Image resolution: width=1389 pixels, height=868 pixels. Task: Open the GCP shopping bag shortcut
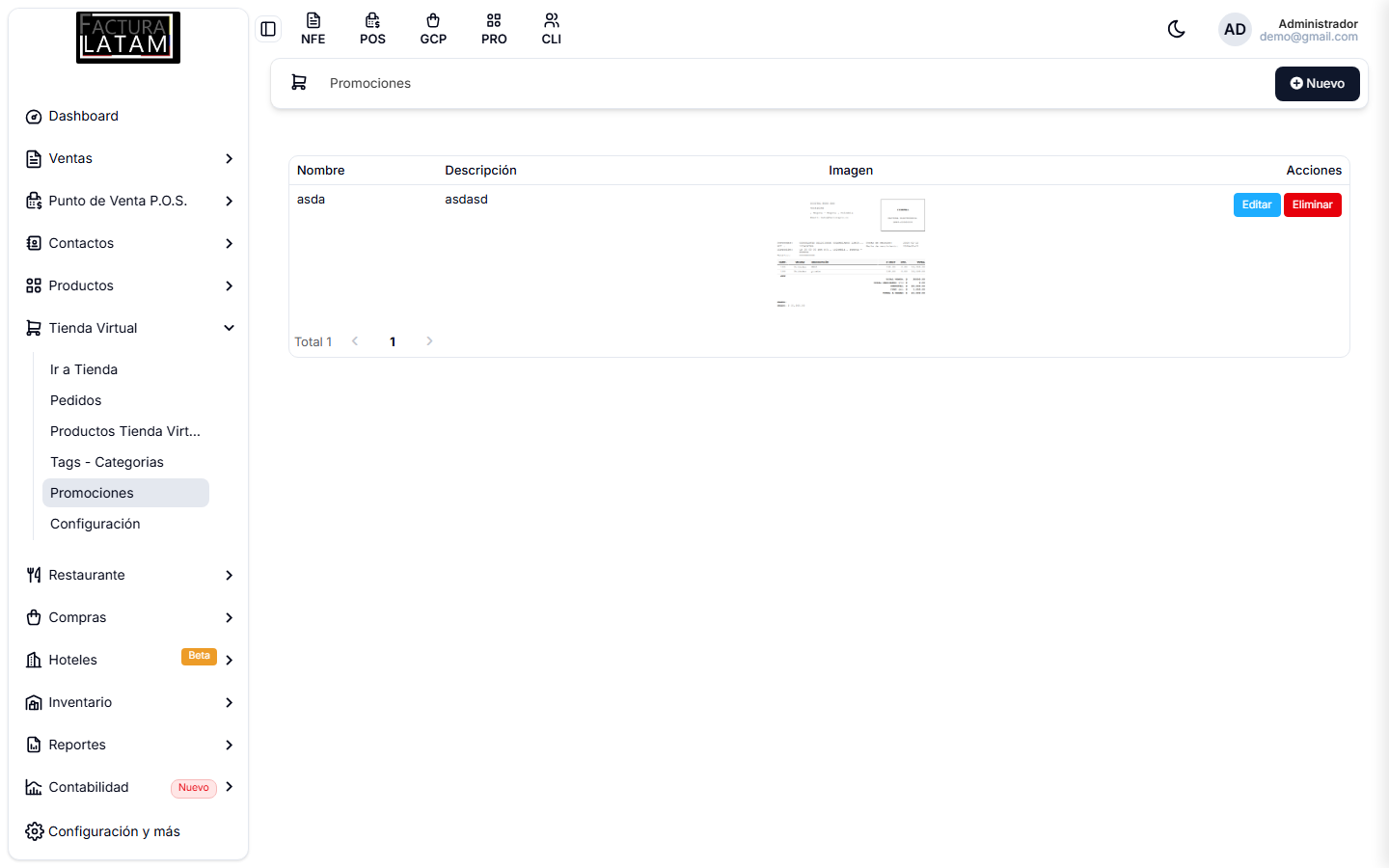point(433,29)
